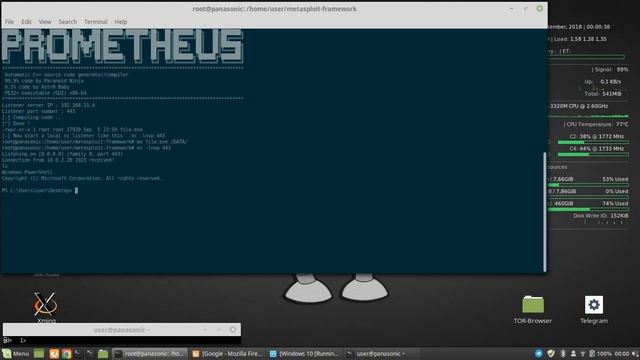Click the Menu button on the panel

tap(16, 353)
